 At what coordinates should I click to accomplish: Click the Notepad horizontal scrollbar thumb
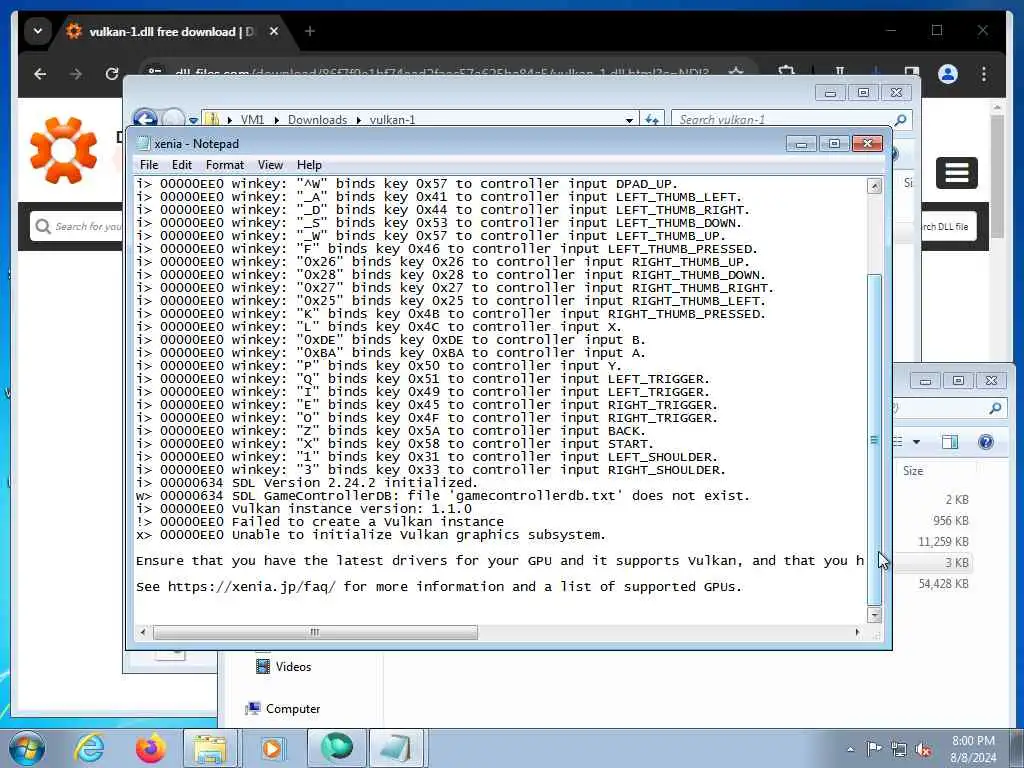point(315,632)
